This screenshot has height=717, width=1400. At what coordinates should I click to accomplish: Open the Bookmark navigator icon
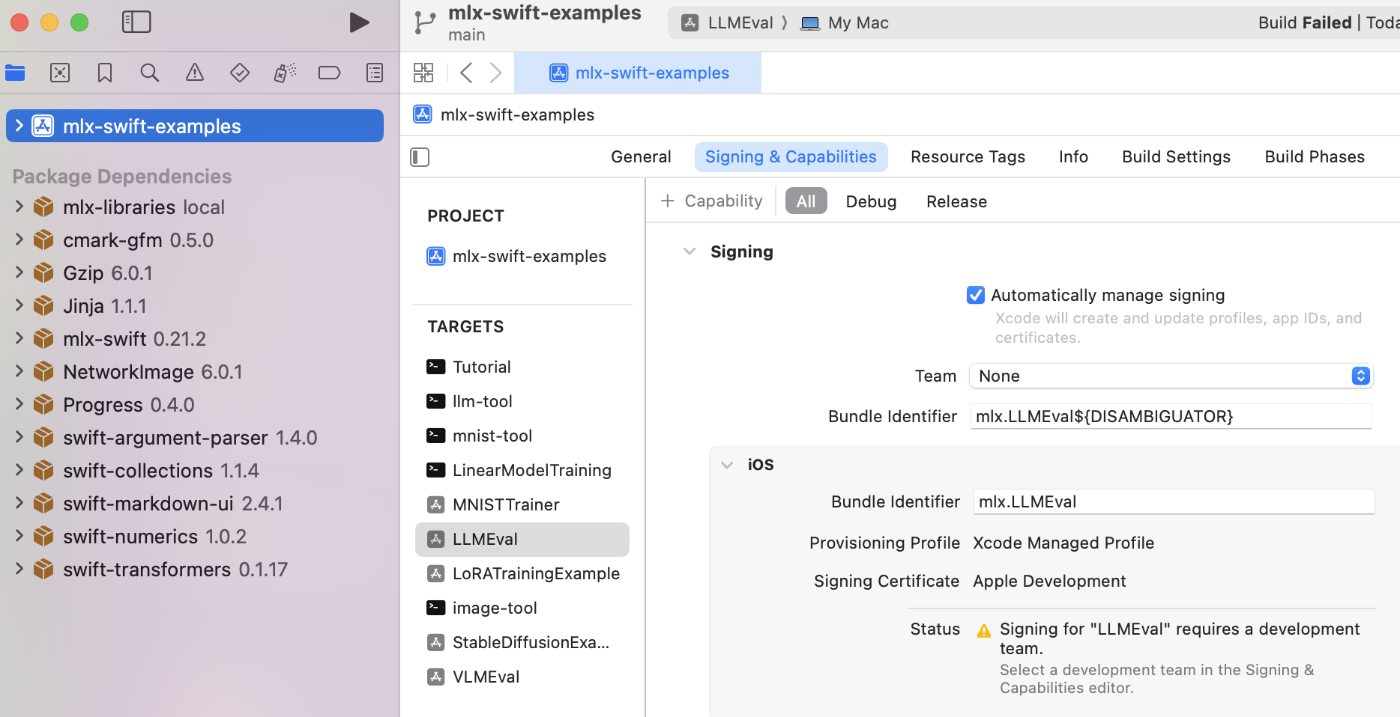(x=105, y=72)
